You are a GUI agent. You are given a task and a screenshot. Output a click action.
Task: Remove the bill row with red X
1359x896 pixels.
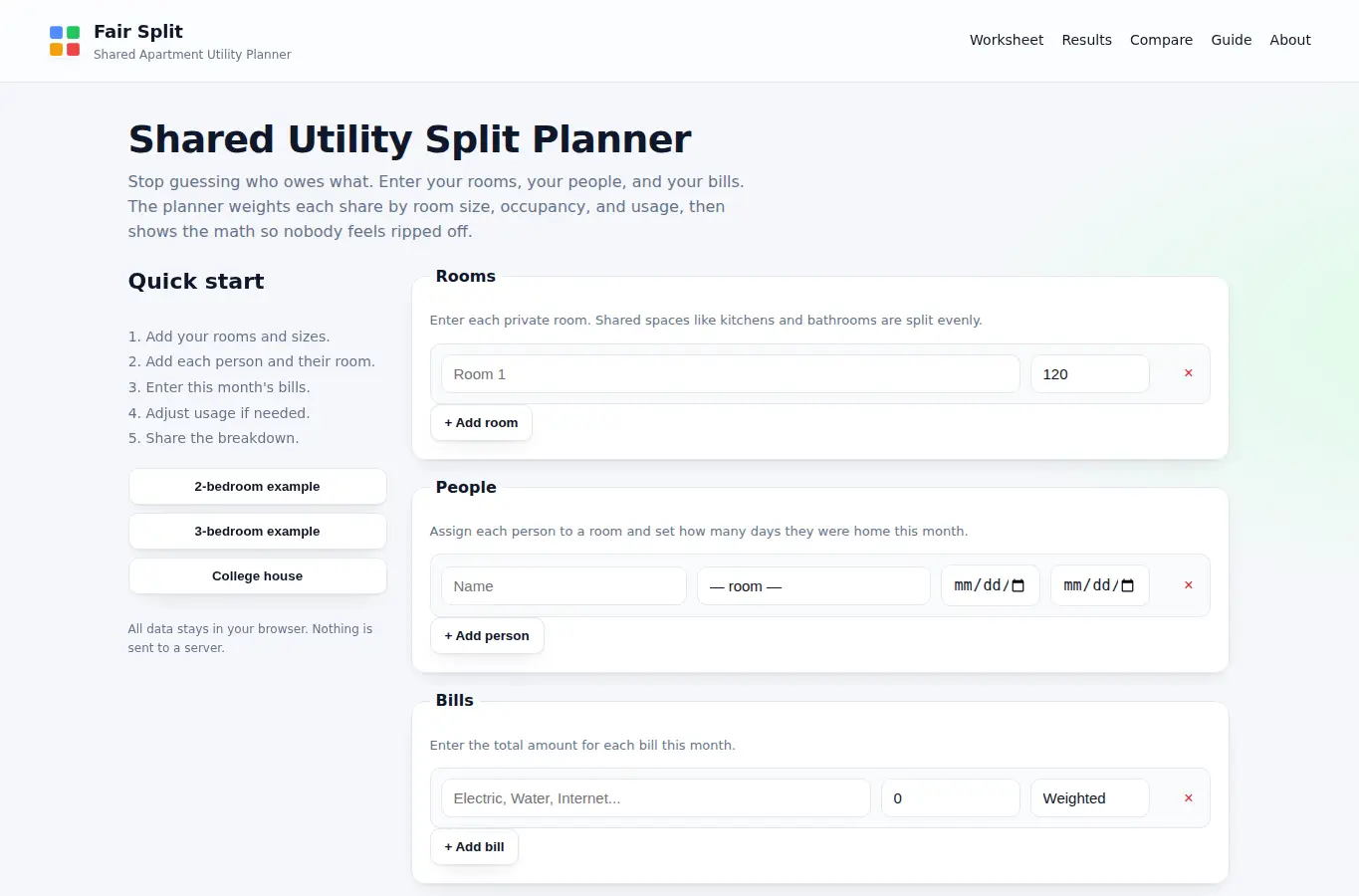(1188, 797)
